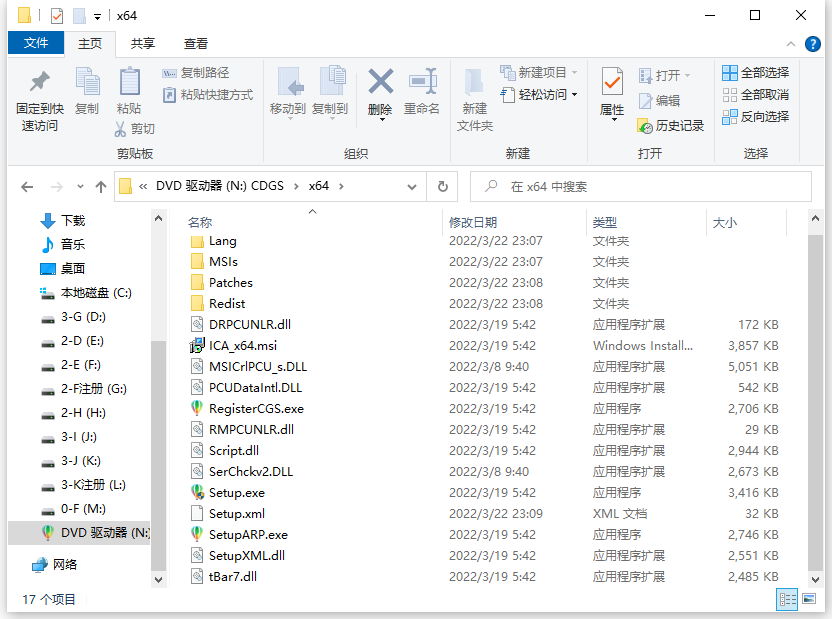Click the Rename icon
This screenshot has width=832, height=619.
pos(422,82)
